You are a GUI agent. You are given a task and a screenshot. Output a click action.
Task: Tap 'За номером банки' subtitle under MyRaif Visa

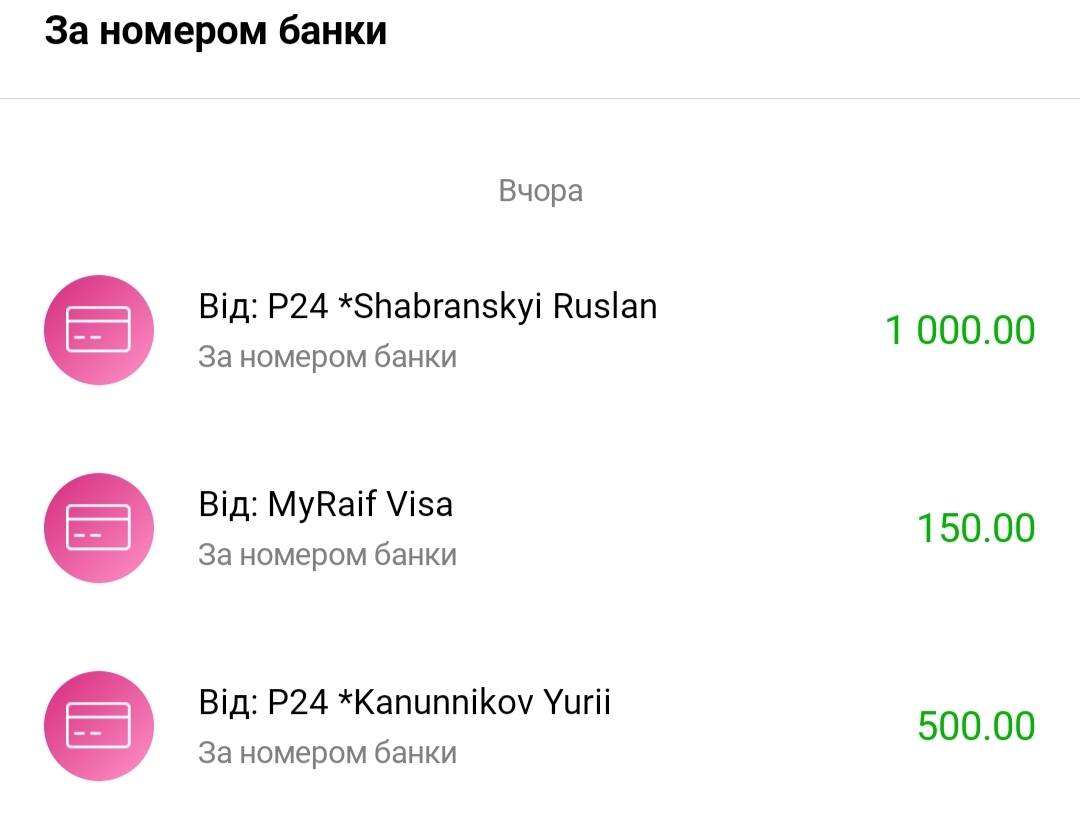pyautogui.click(x=327, y=555)
